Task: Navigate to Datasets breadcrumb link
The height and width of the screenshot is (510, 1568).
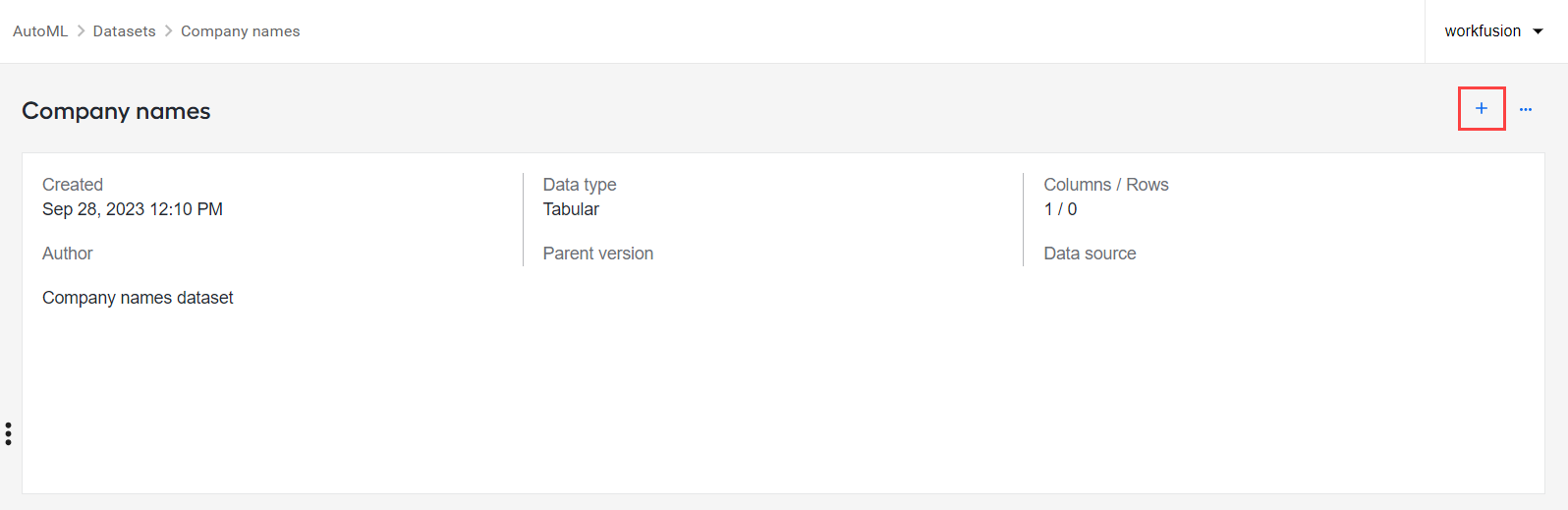Action: click(124, 31)
